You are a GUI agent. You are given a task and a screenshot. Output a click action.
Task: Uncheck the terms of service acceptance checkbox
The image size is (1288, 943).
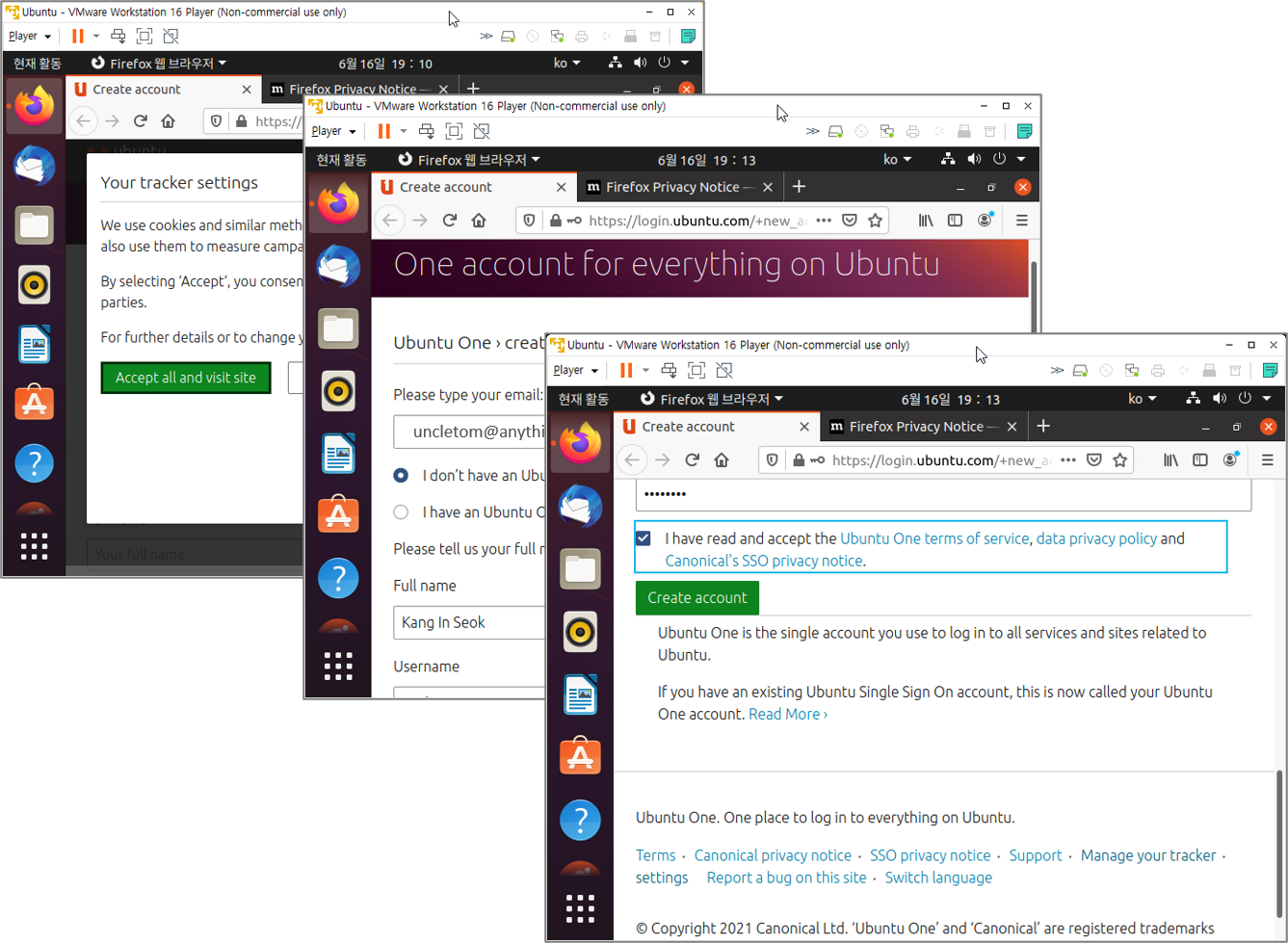[x=644, y=538]
